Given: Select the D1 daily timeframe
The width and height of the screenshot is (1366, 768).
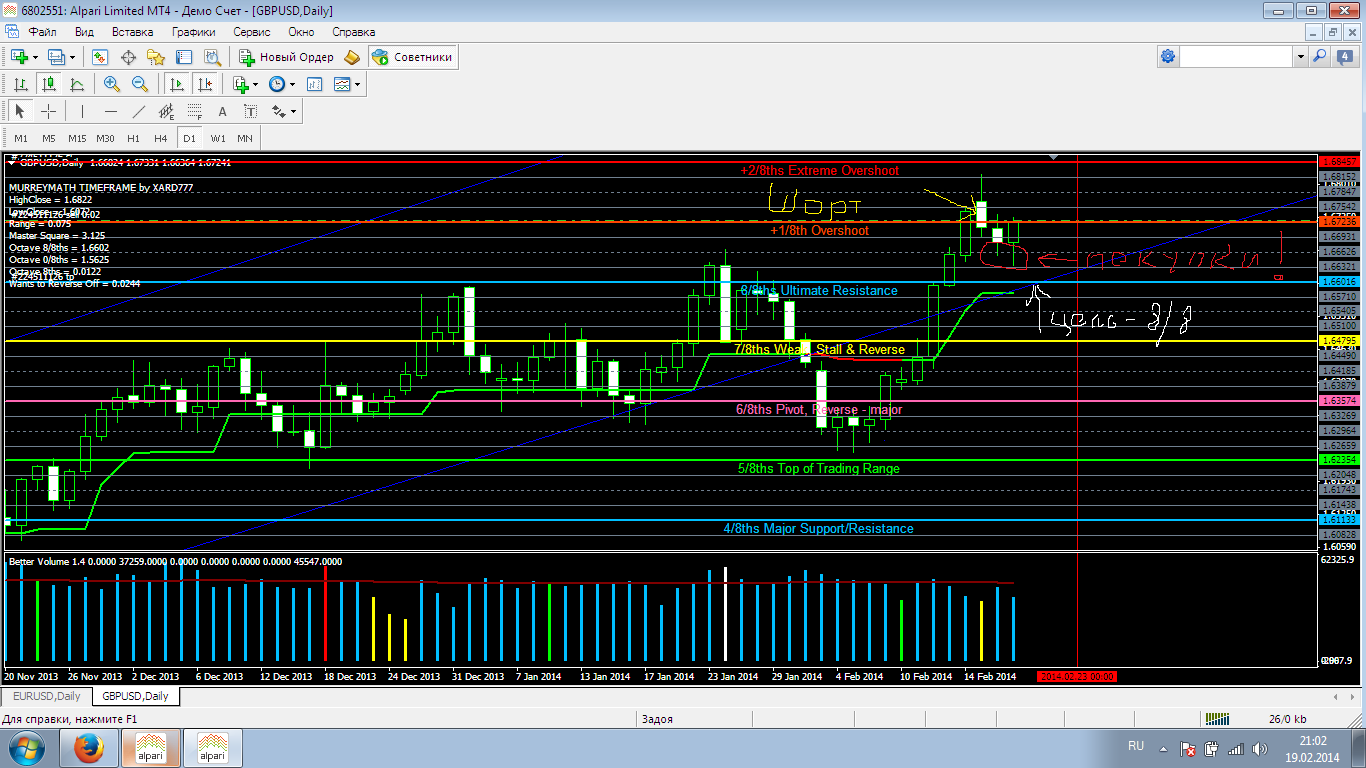Looking at the screenshot, I should click(189, 138).
